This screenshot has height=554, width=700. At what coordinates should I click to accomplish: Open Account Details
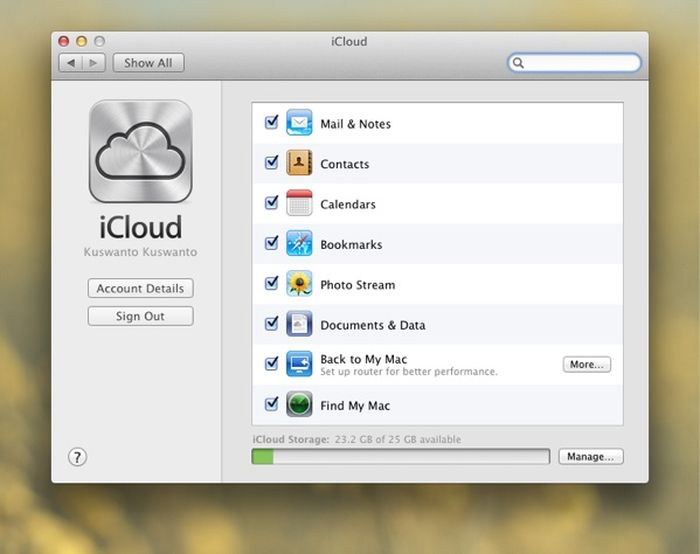pyautogui.click(x=141, y=288)
